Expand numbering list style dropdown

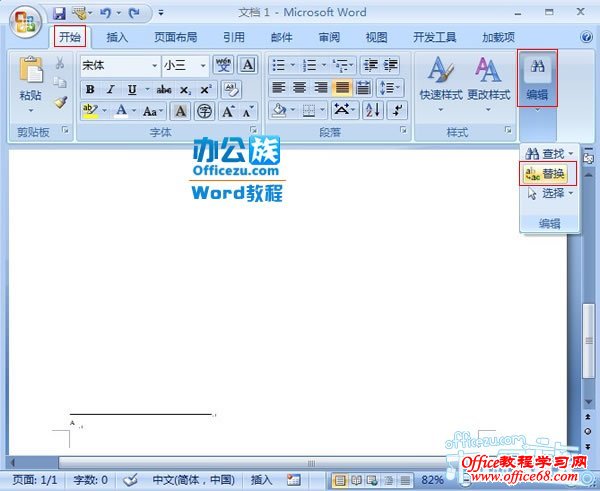tap(324, 65)
